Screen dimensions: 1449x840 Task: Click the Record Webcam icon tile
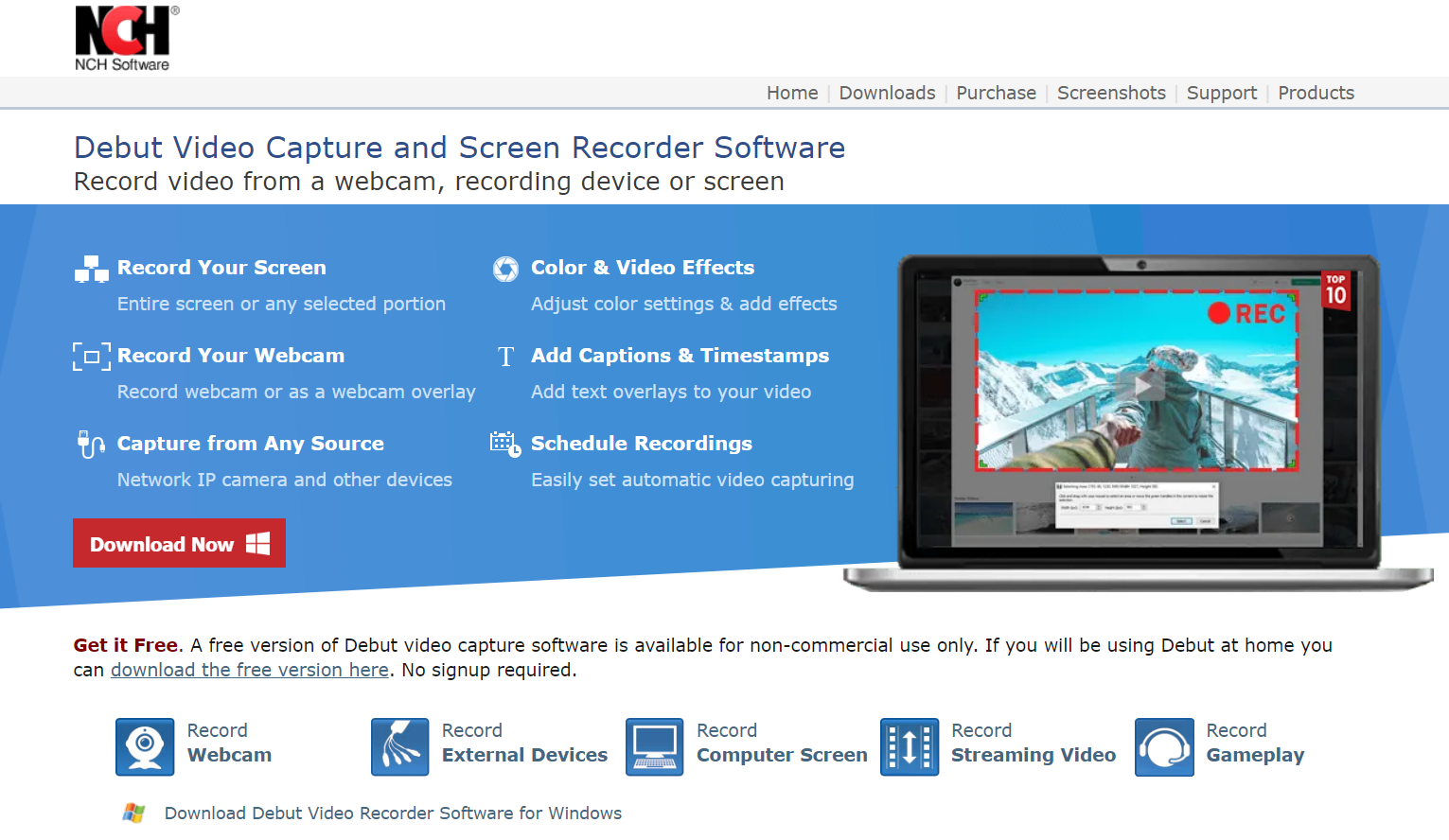click(145, 747)
